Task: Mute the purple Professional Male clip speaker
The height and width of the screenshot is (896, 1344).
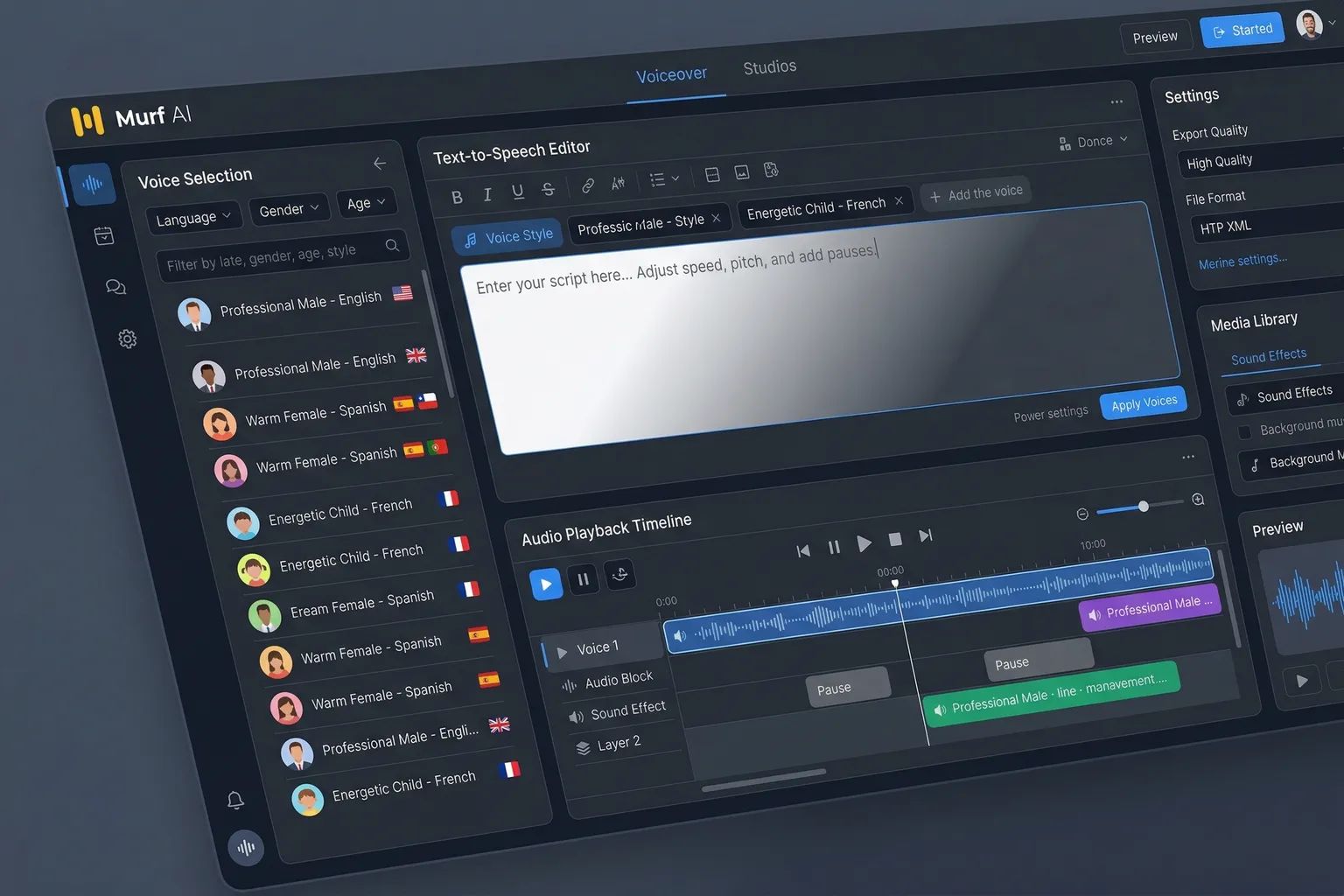Action: pyautogui.click(x=1094, y=615)
